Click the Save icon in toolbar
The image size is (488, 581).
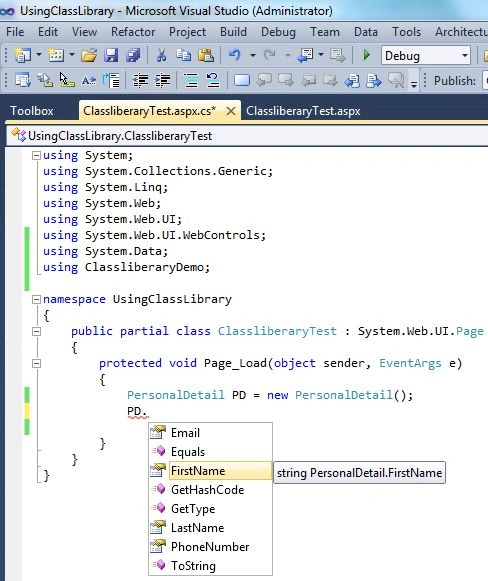pos(111,56)
